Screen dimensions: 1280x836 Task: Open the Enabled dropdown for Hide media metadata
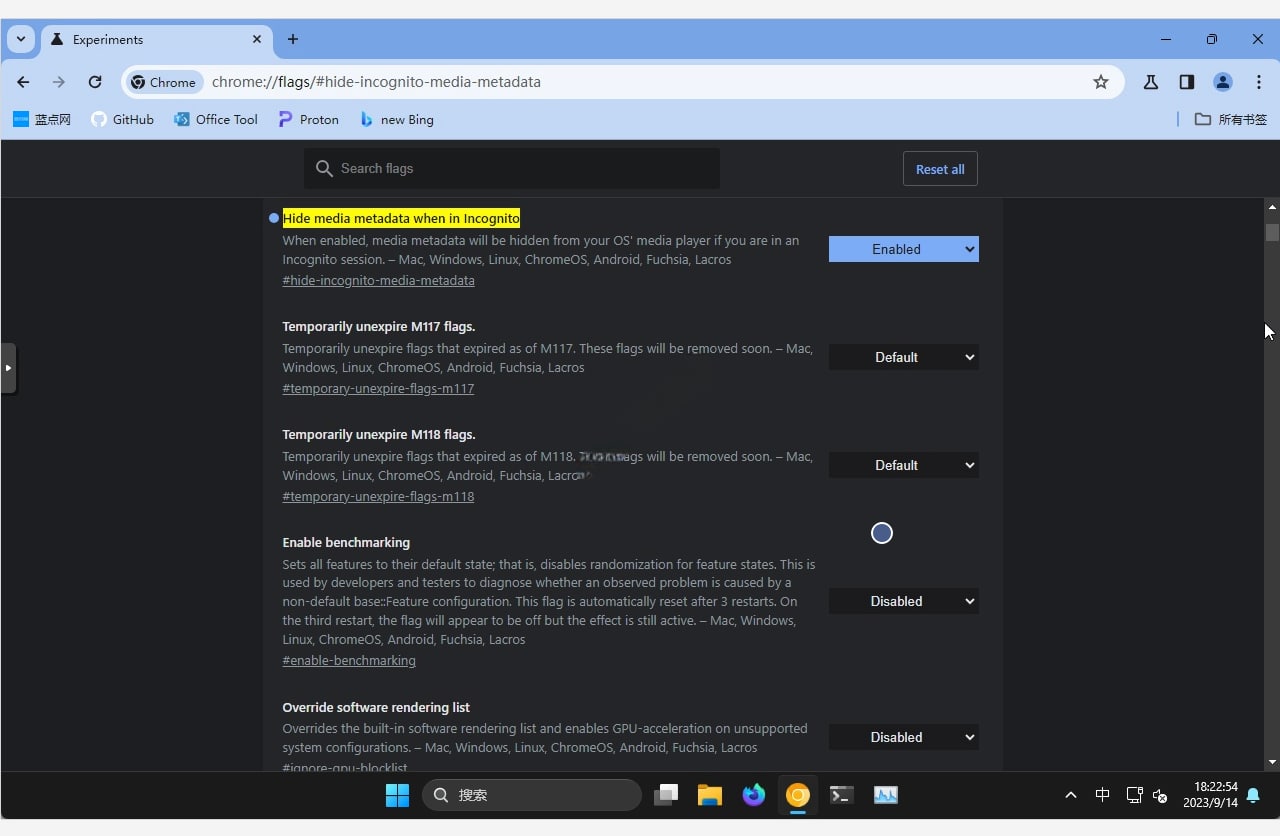tap(903, 249)
